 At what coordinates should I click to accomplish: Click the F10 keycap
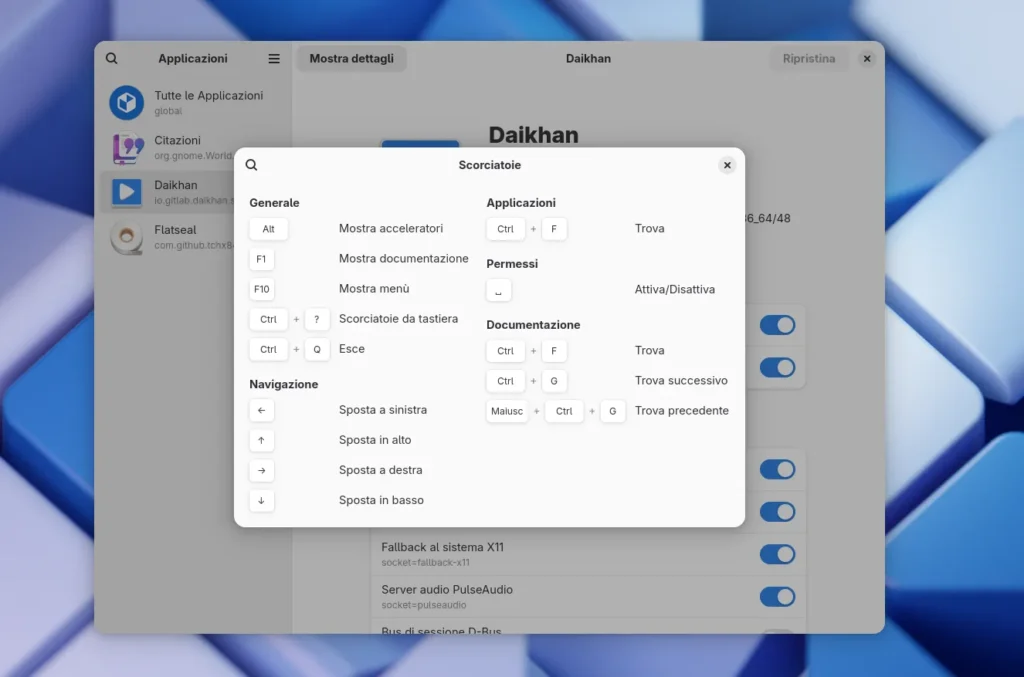pyautogui.click(x=262, y=289)
